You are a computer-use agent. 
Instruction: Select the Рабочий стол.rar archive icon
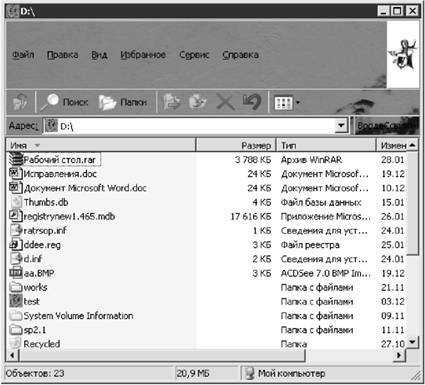[15, 159]
